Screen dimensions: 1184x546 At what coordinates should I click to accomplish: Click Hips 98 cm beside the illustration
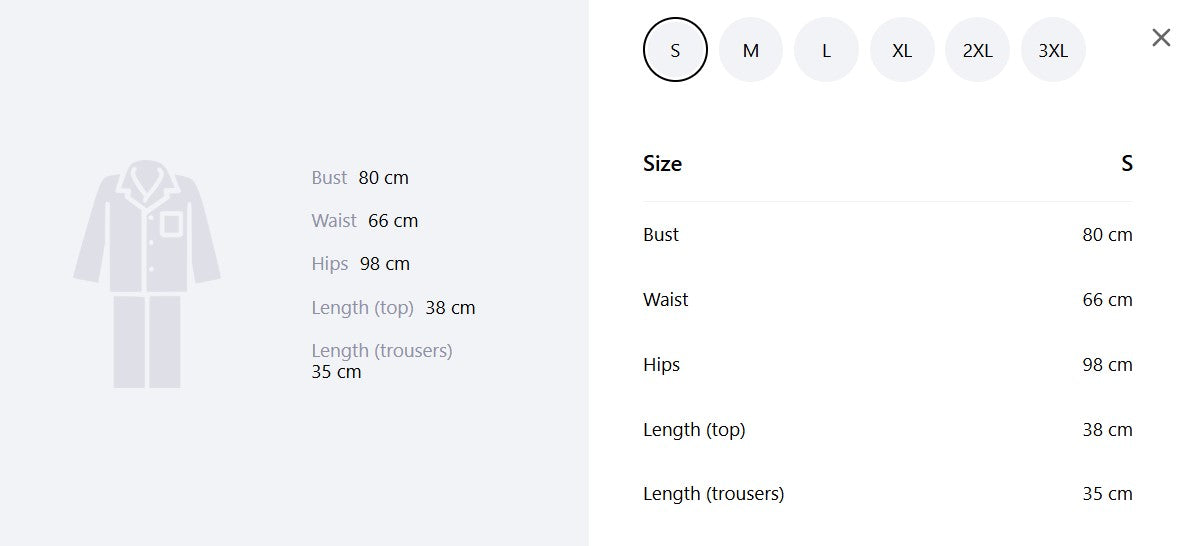pyautogui.click(x=360, y=264)
